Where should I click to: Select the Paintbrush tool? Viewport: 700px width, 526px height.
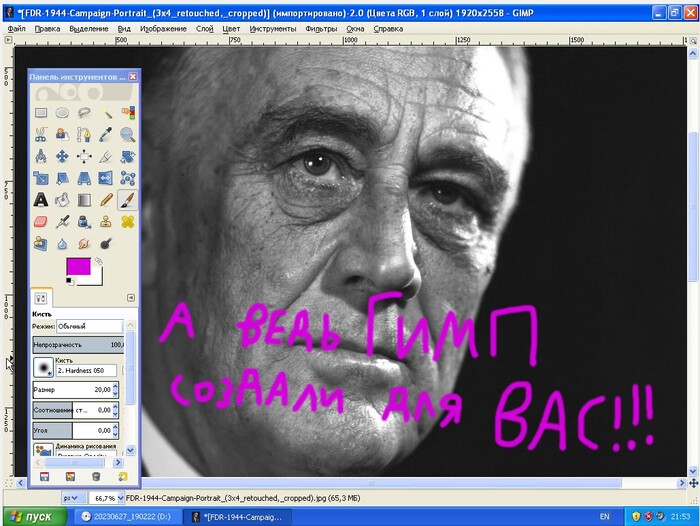point(128,200)
